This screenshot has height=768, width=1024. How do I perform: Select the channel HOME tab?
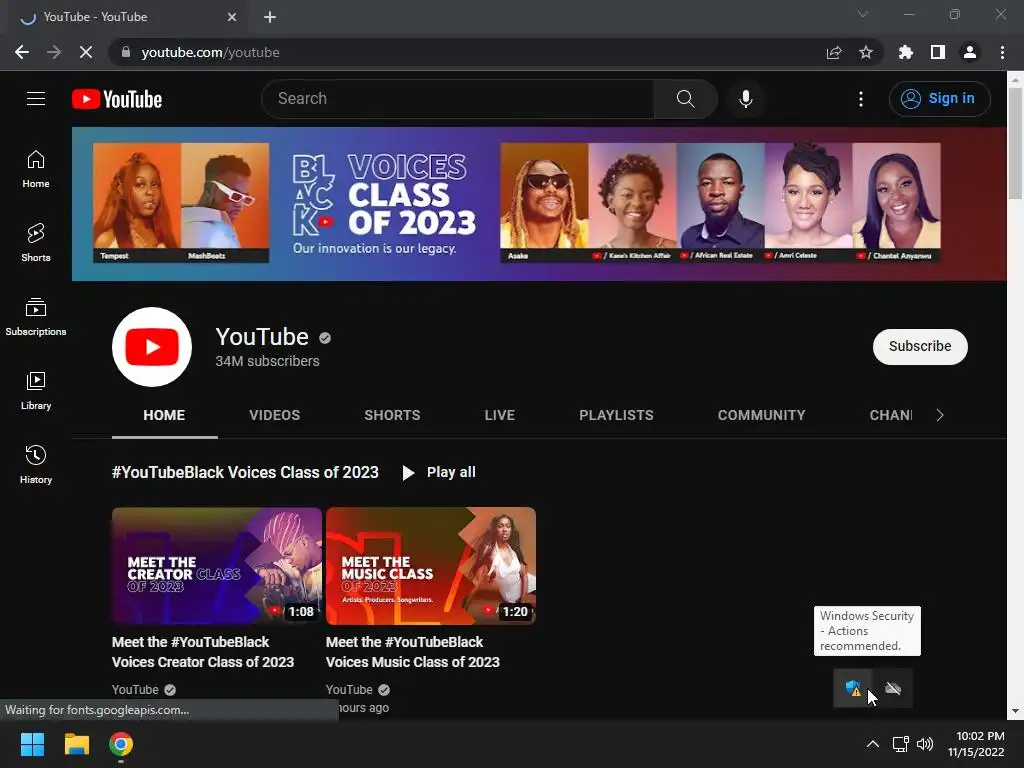pos(164,415)
